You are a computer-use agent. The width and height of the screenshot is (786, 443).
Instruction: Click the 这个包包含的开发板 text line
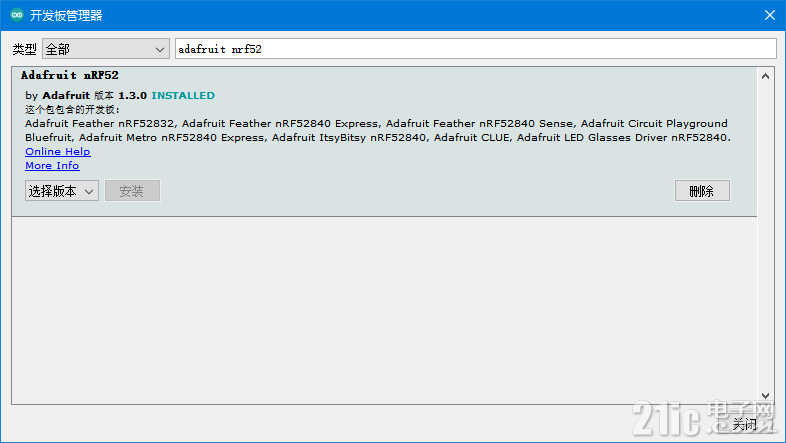(x=73, y=109)
